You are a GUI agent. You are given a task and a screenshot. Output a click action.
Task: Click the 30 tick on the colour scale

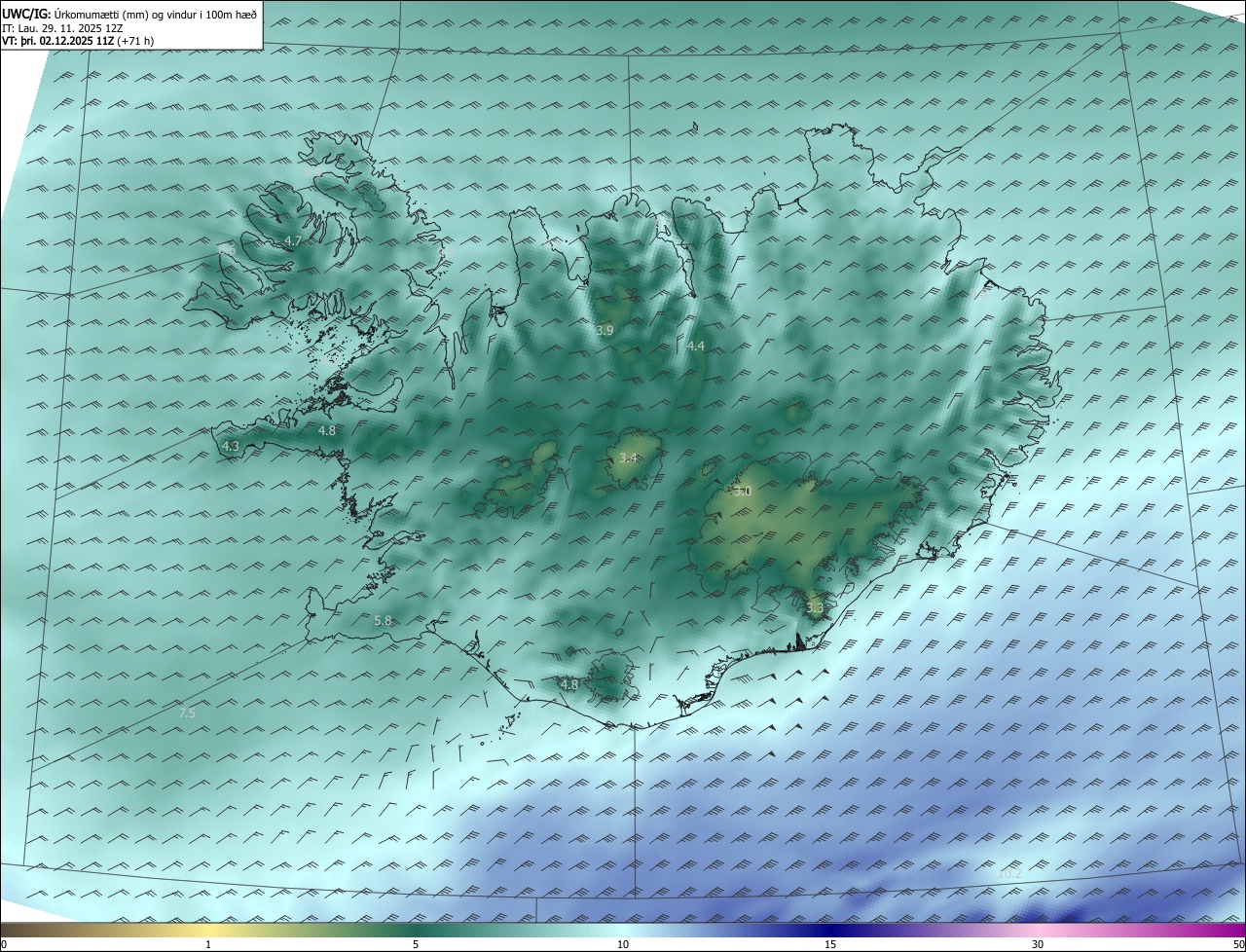point(1038,944)
